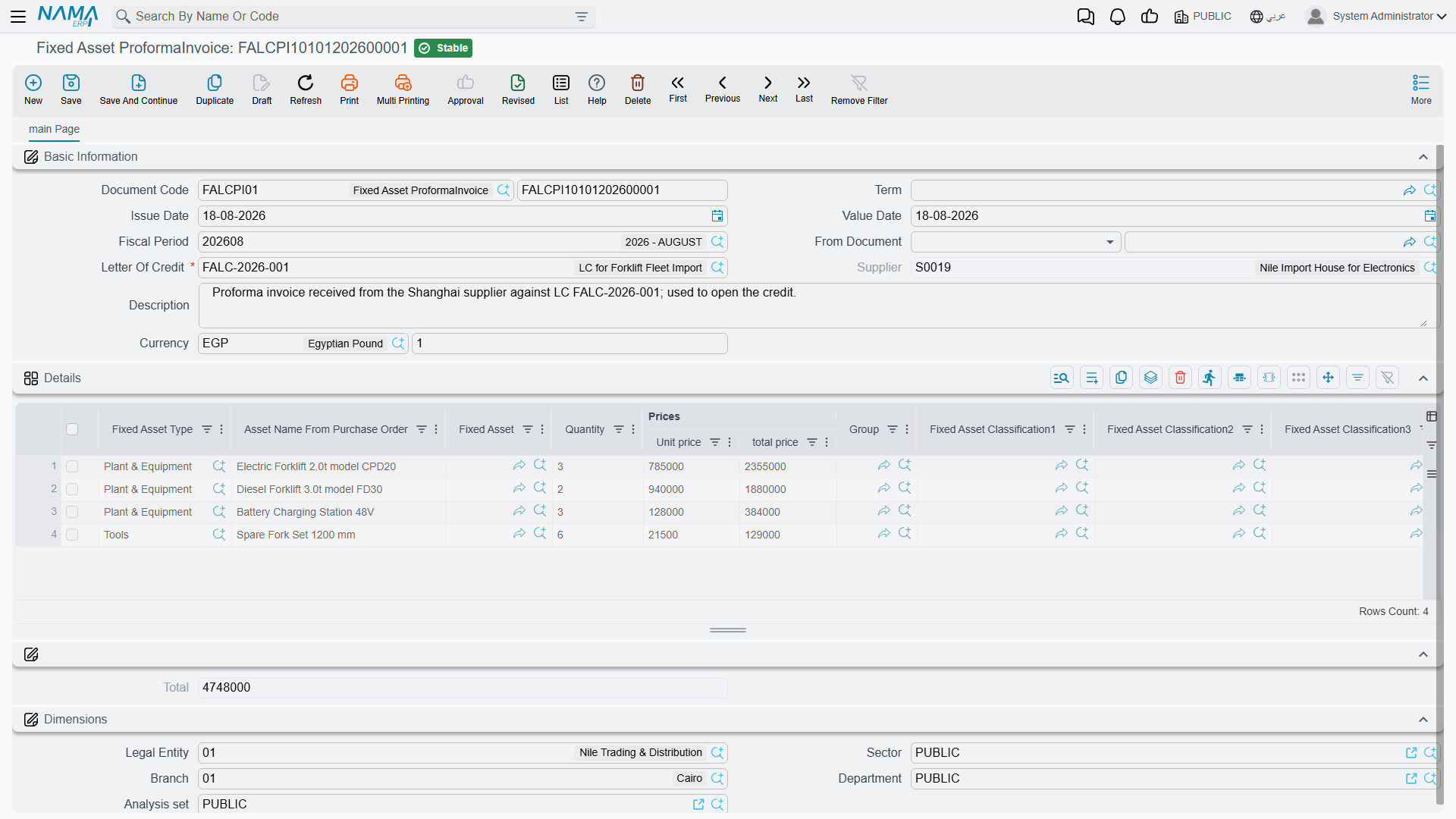Image resolution: width=1456 pixels, height=819 pixels.
Task: Open Legal Entity lookup icon
Action: click(x=717, y=752)
